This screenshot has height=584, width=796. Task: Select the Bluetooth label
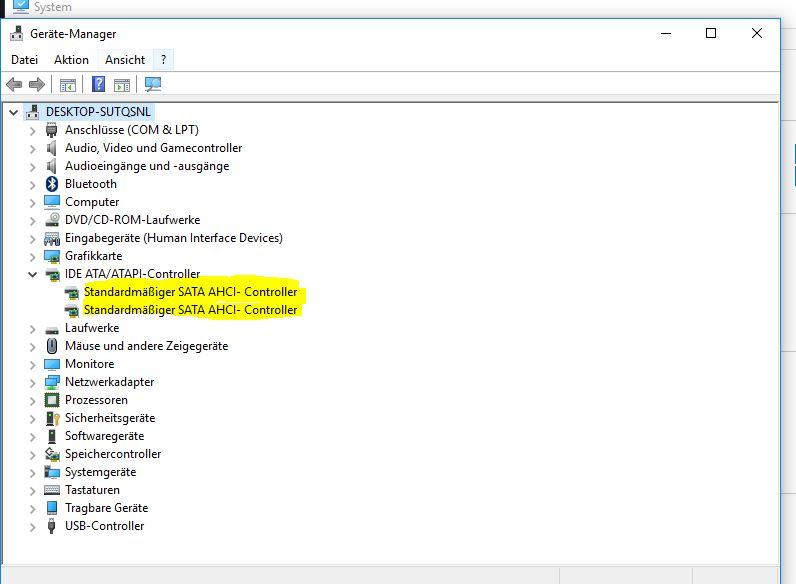(x=91, y=184)
